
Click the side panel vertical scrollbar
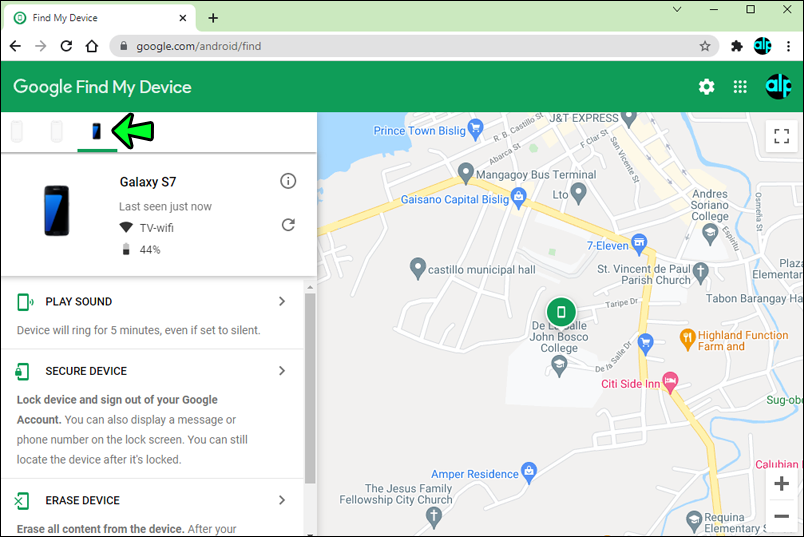[x=310, y=388]
